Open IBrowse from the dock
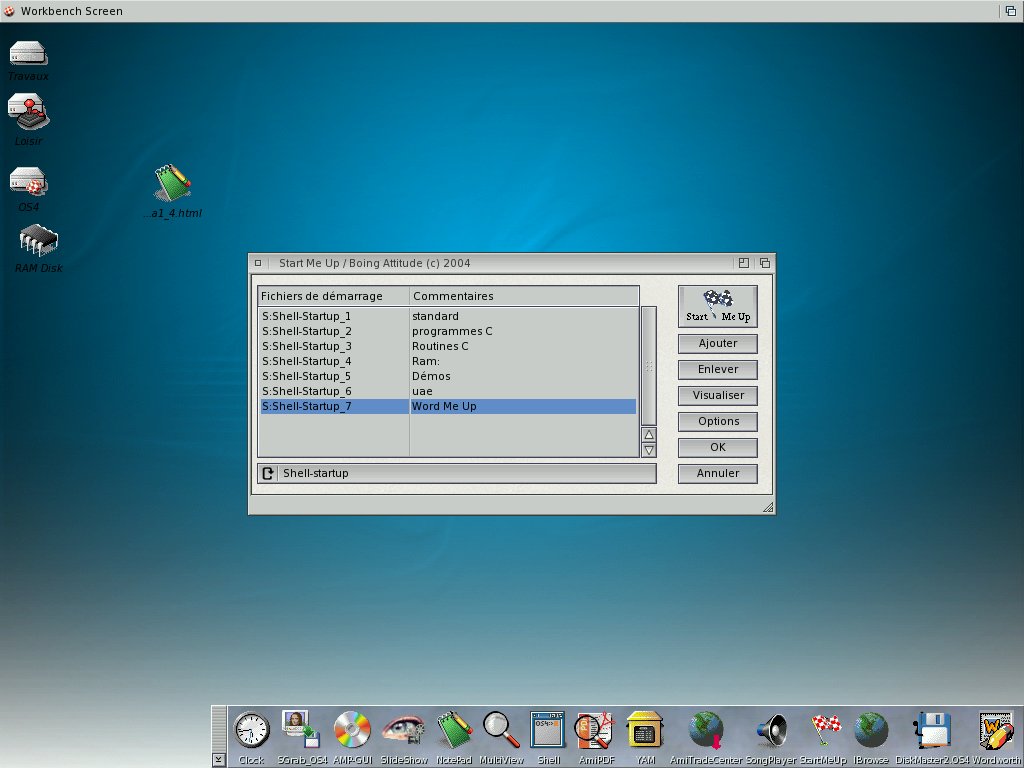 [871, 730]
